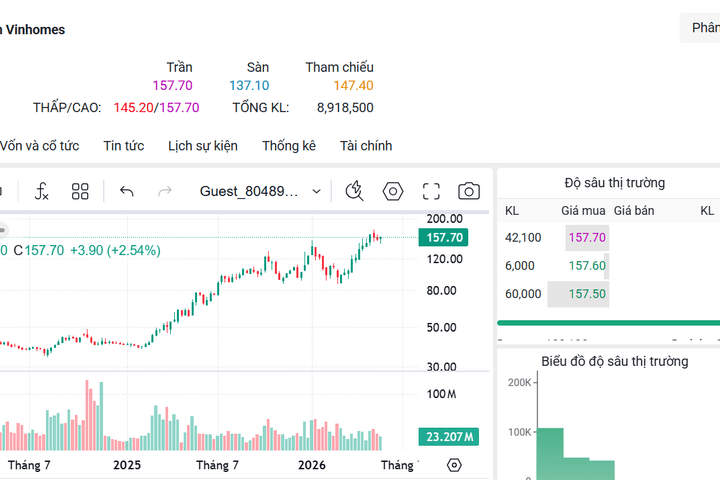
Task: Open the quick search lightning icon
Action: 354,191
